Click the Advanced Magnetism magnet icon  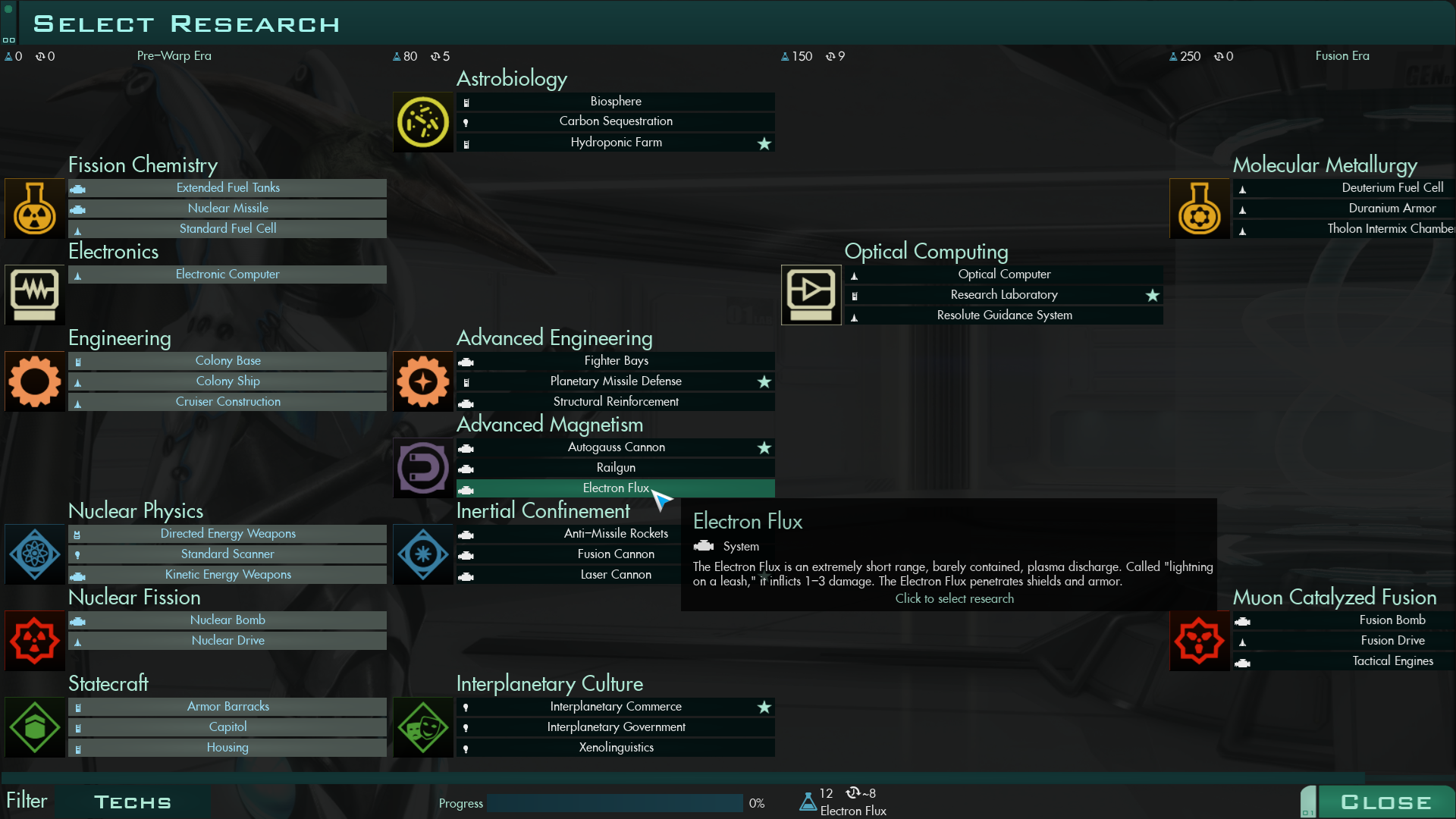pyautogui.click(x=423, y=468)
